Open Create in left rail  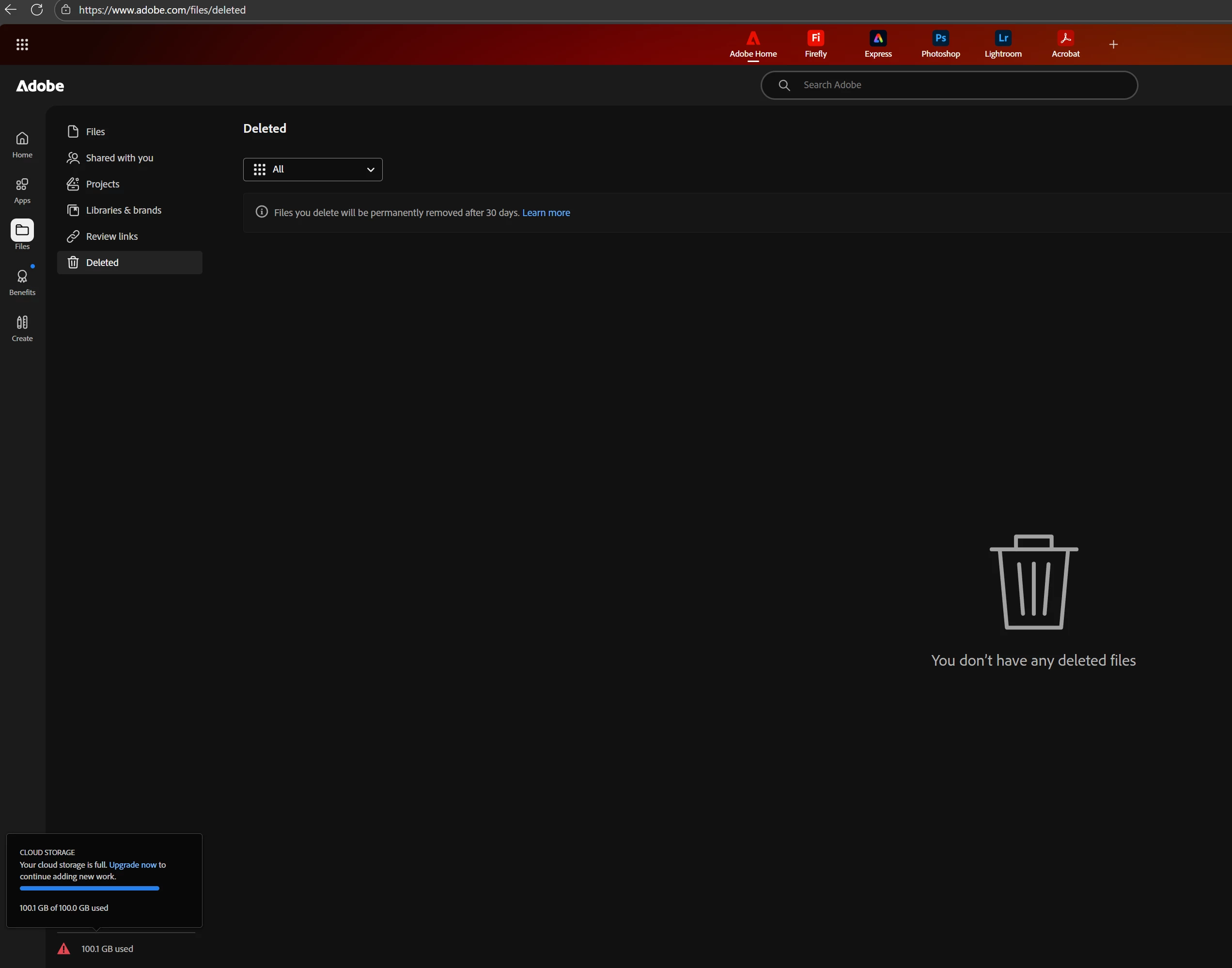(x=22, y=328)
